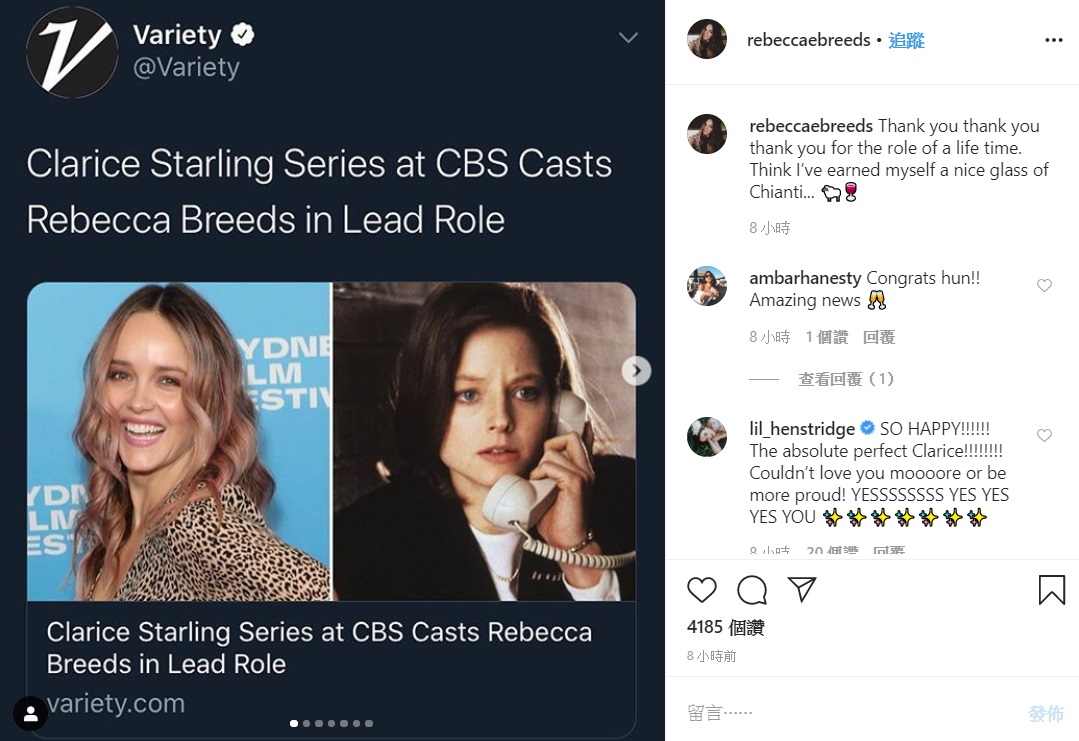Screen dimensions: 1079x741
Task: Open rebeccabreeds profile avatar in header
Action: (x=707, y=40)
